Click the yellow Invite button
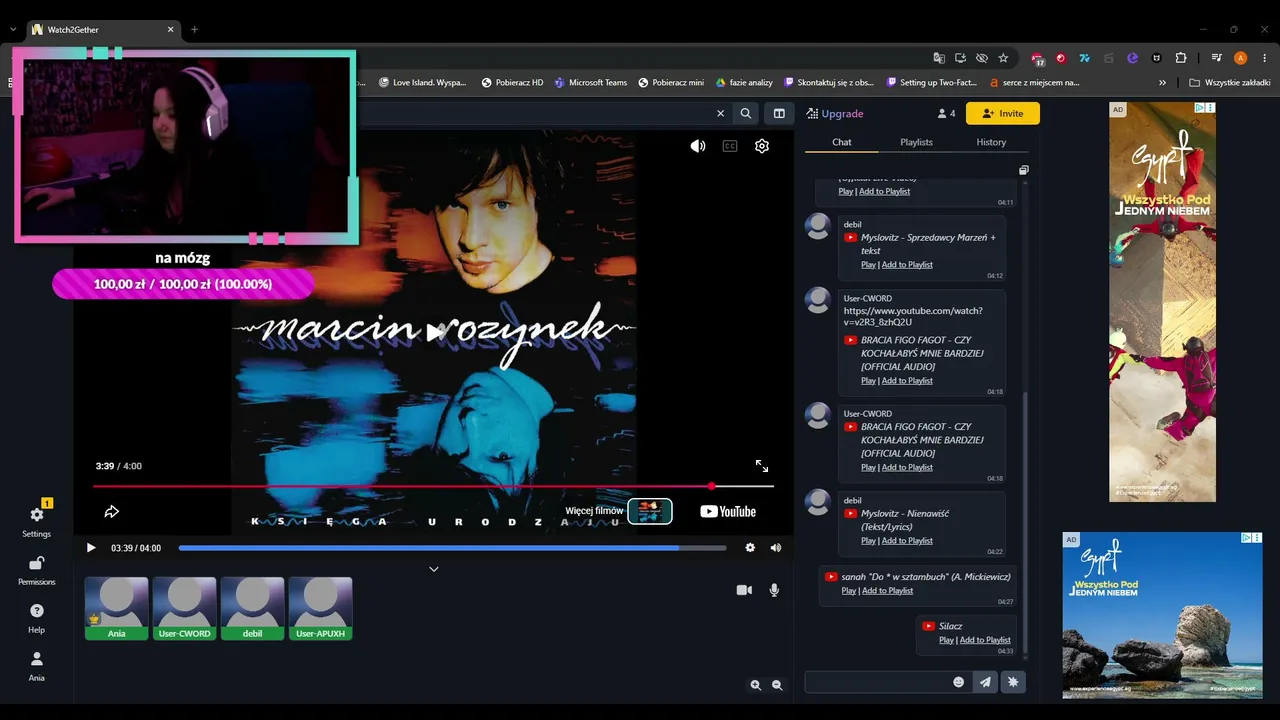This screenshot has width=1280, height=720. point(1003,114)
